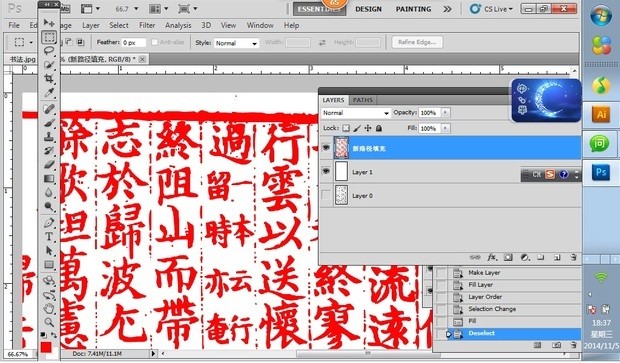Switch to the PATHS tab

(x=363, y=100)
